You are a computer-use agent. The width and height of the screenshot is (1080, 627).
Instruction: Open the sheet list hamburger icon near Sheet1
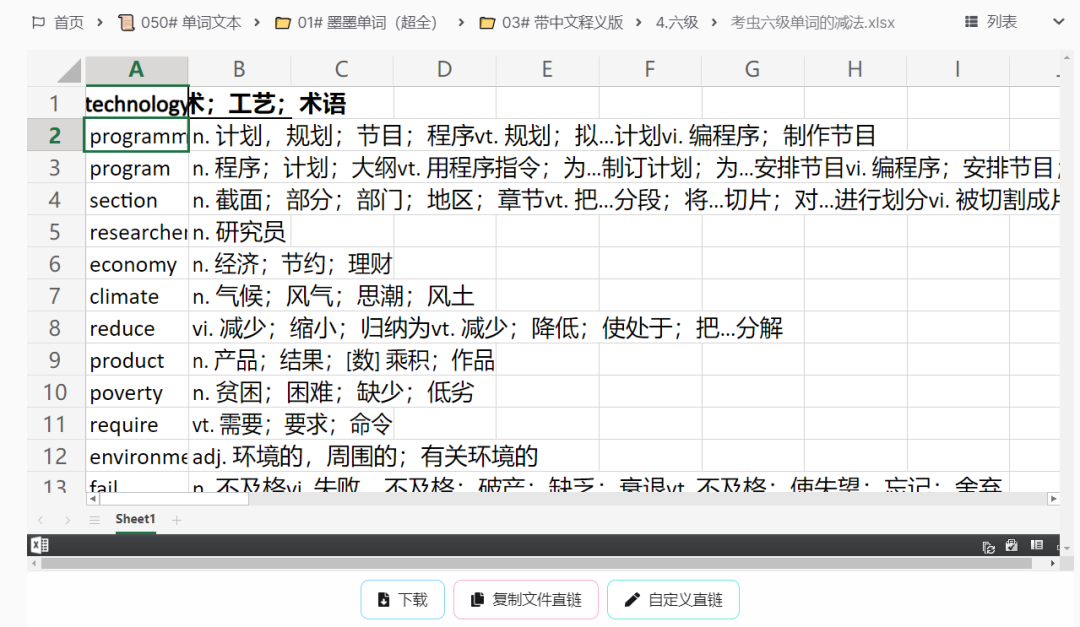pyautogui.click(x=94, y=519)
